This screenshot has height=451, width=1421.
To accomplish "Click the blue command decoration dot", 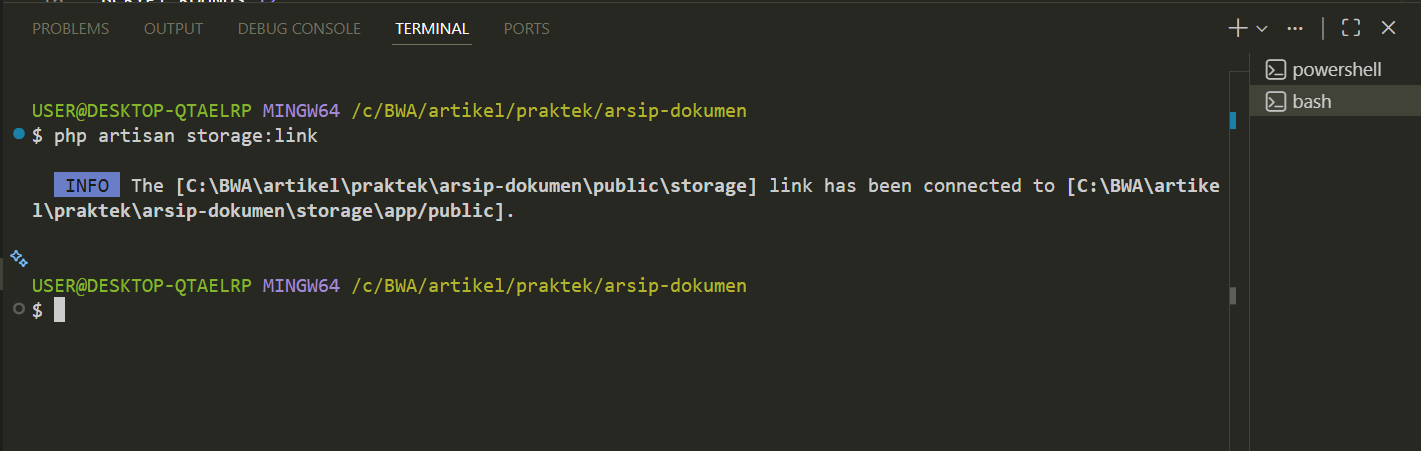I will point(19,134).
